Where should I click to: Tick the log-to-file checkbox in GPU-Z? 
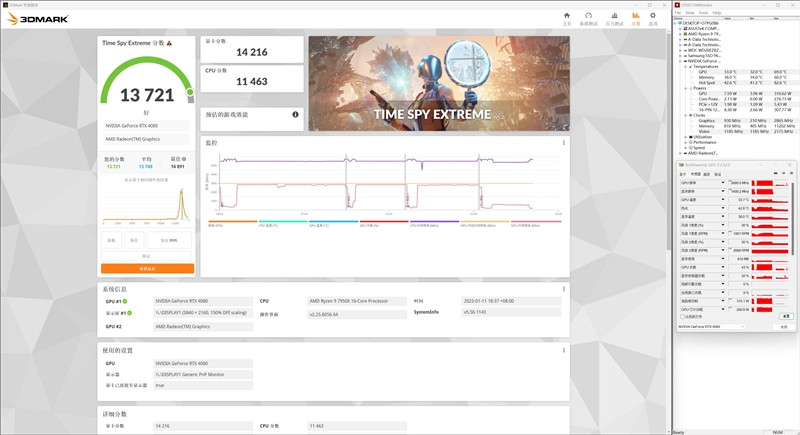(x=682, y=317)
